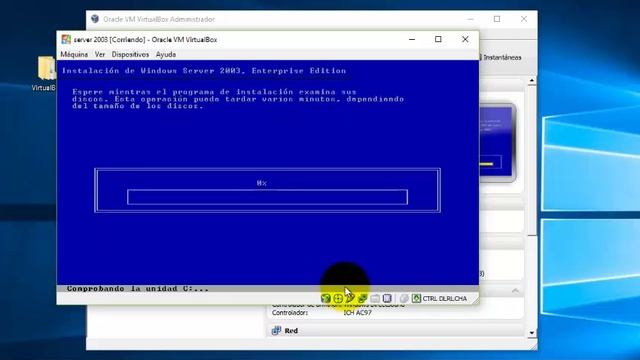
Task: Click the shared folders status icon
Action: 375,298
